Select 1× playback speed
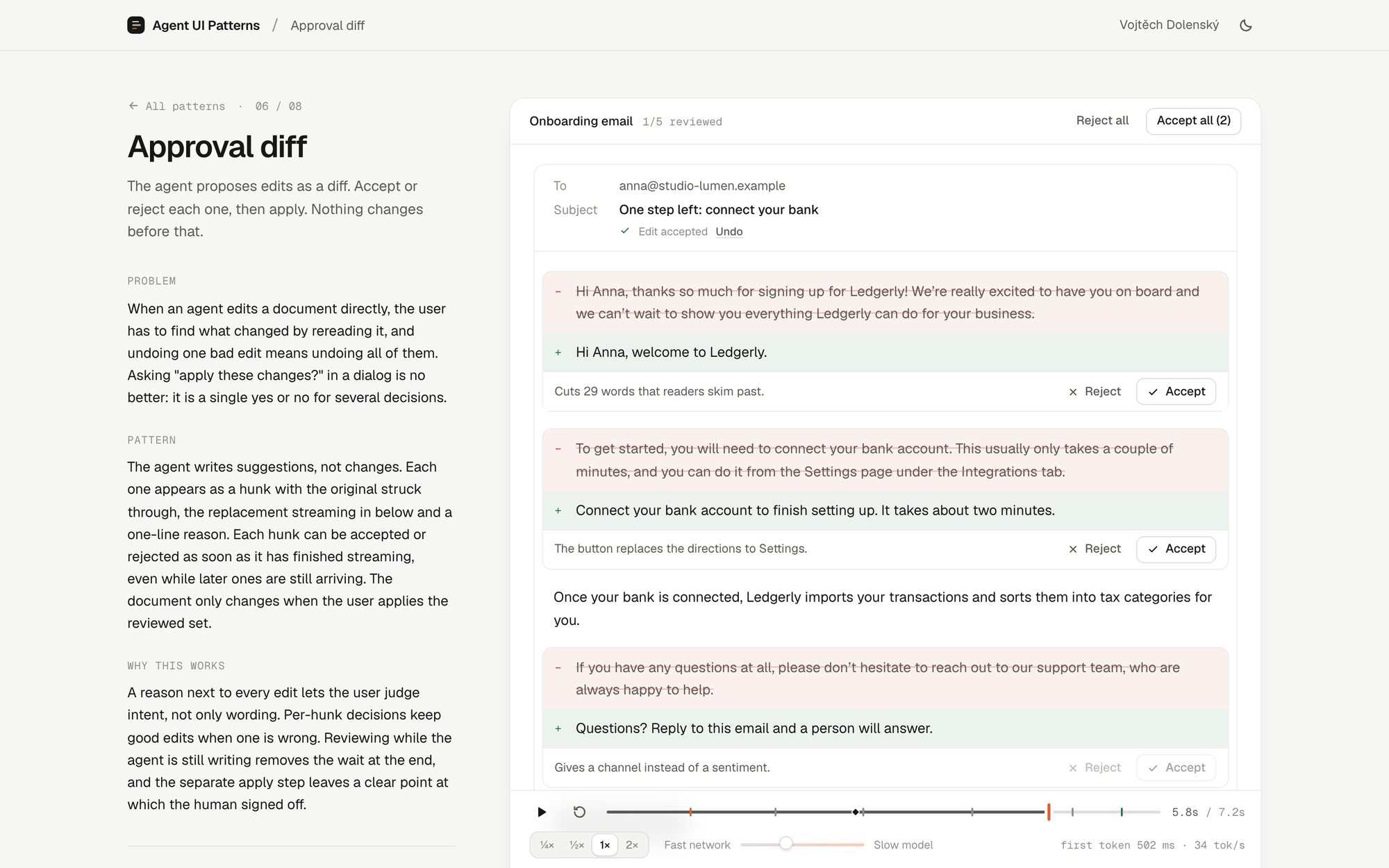The height and width of the screenshot is (868, 1389). [x=605, y=845]
